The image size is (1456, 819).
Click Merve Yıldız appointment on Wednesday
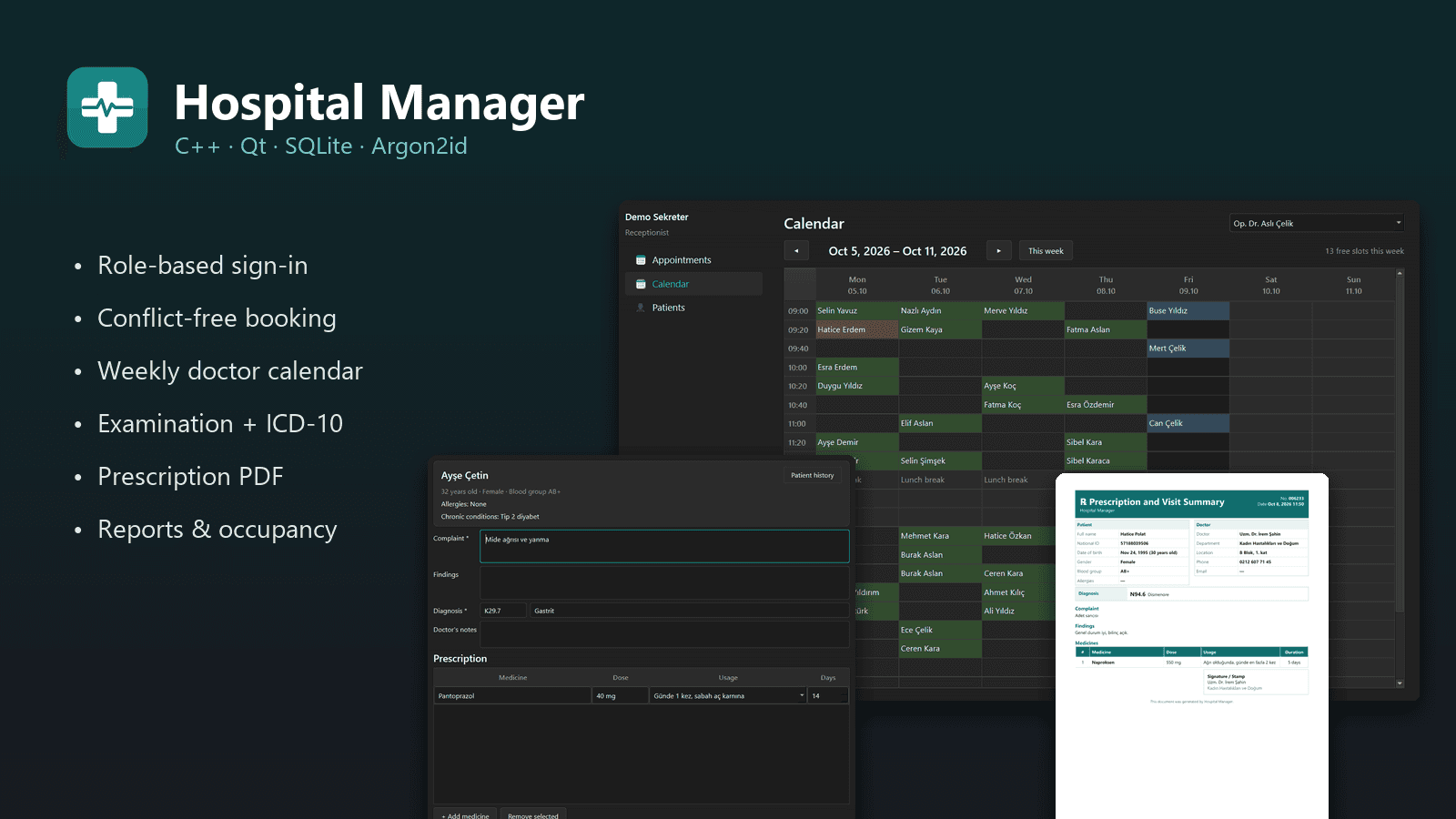[x=1023, y=311]
